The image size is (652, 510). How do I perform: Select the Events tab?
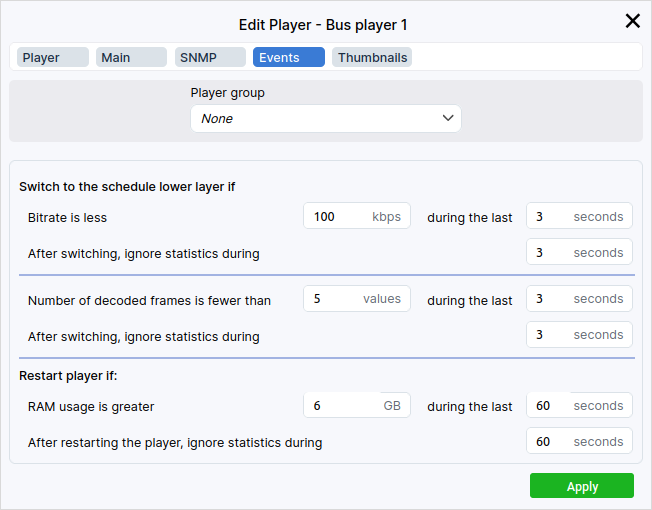[288, 58]
